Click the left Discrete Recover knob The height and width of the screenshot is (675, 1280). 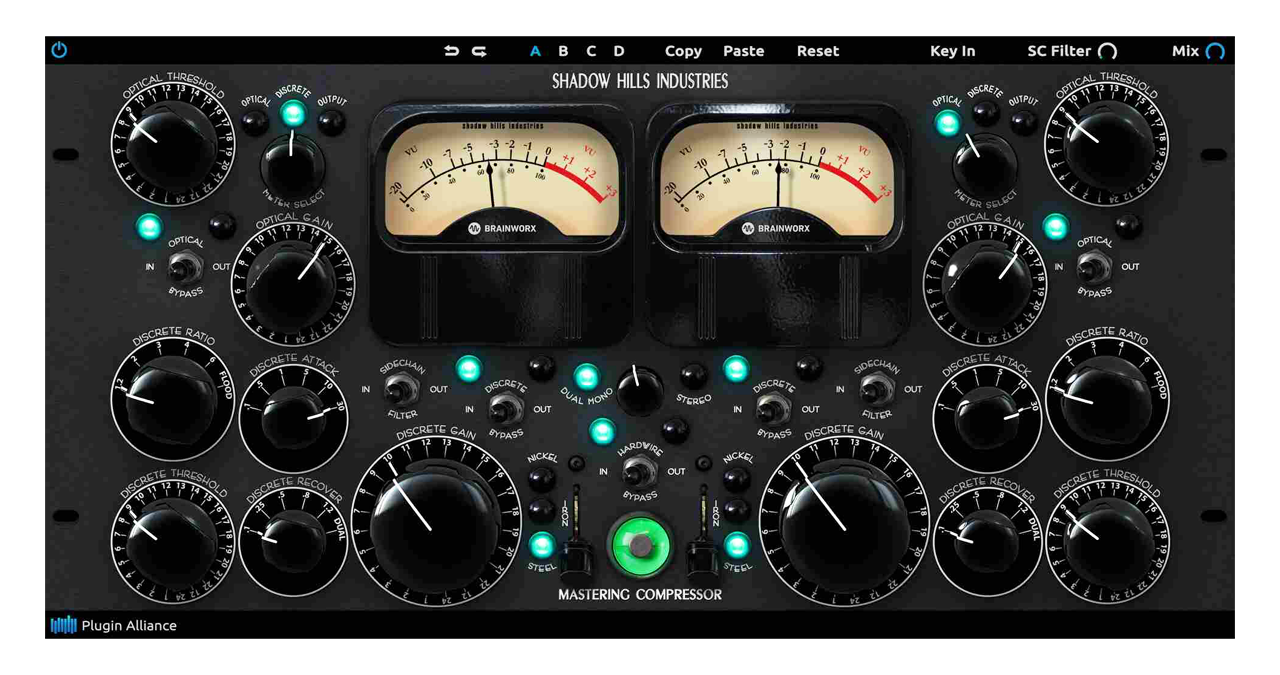[x=293, y=541]
